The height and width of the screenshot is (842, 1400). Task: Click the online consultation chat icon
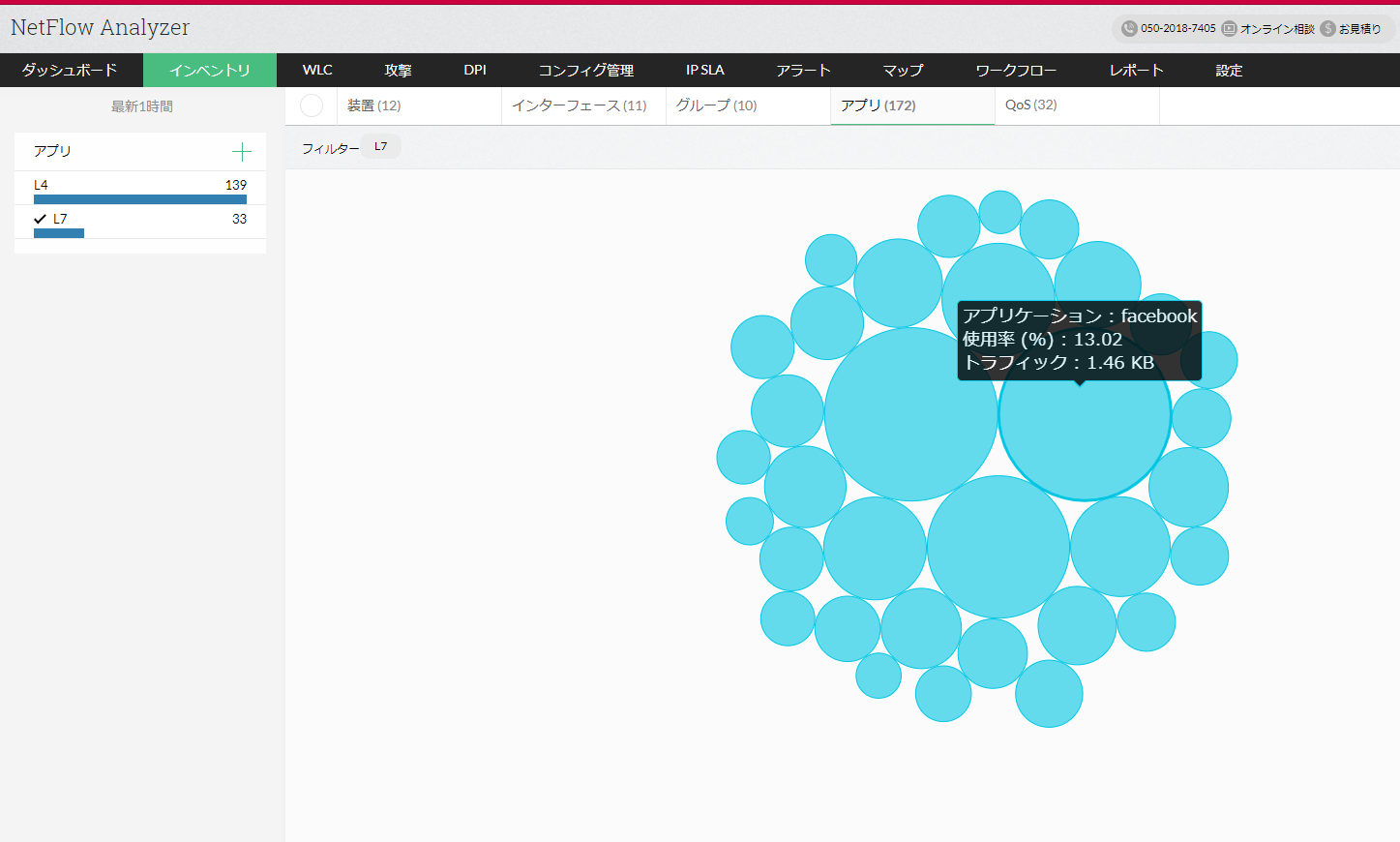click(1229, 29)
